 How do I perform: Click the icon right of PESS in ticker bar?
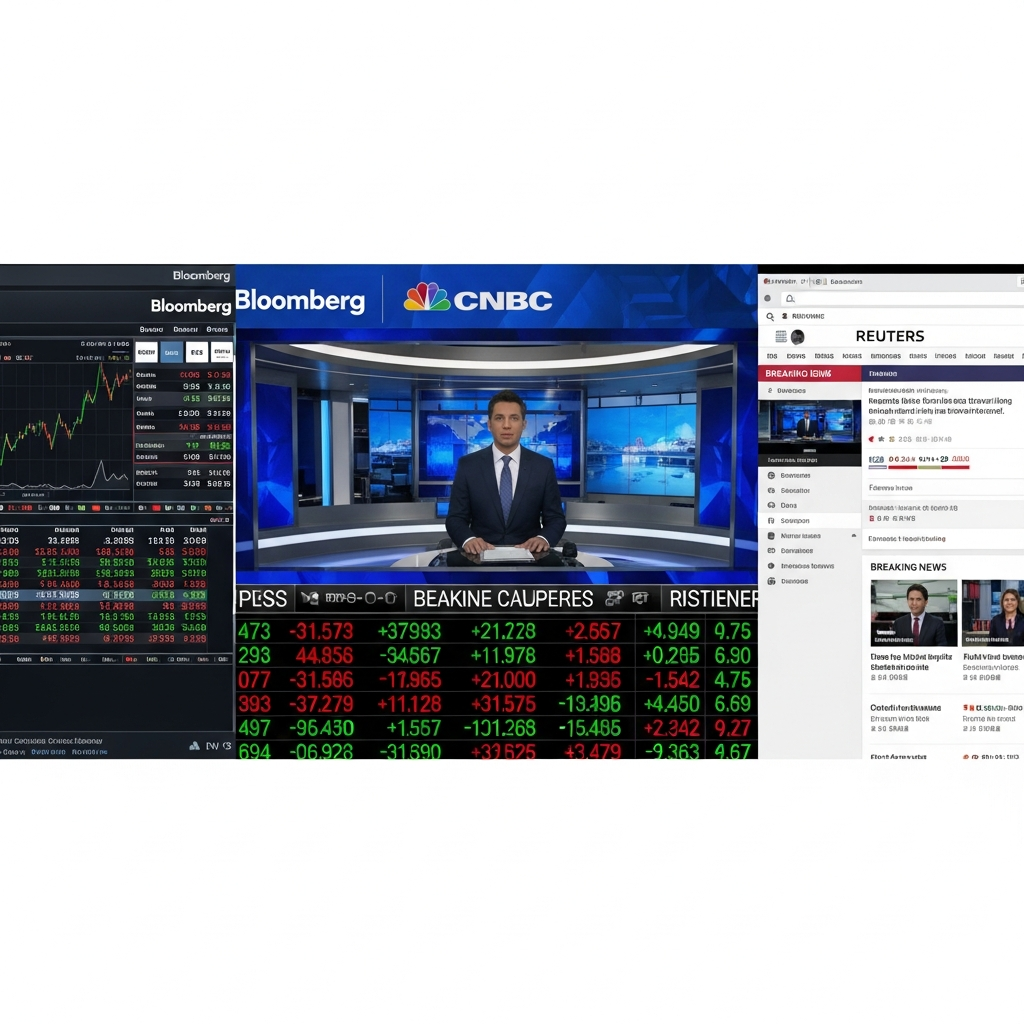(310, 599)
